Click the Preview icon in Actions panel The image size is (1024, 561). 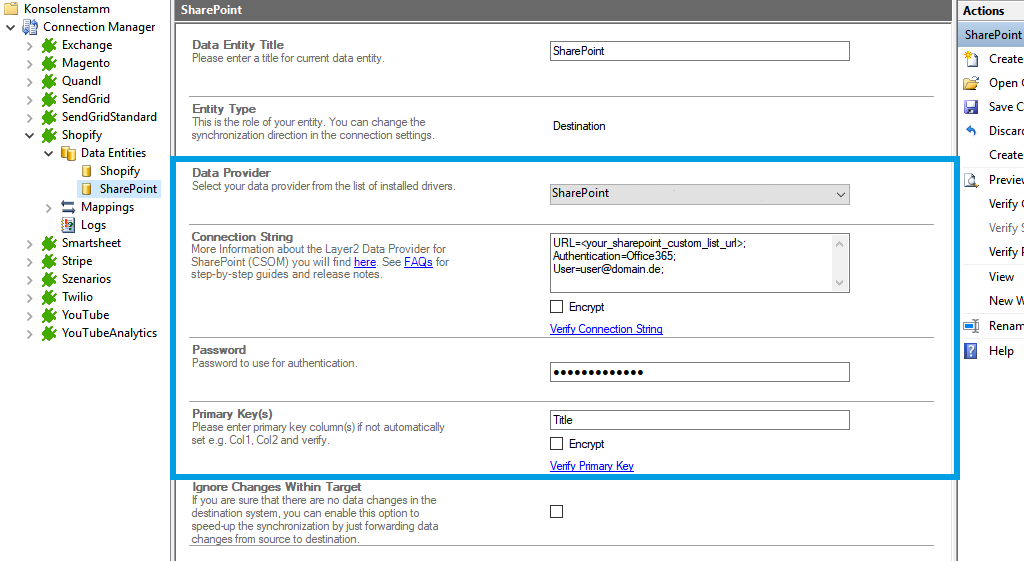[x=971, y=180]
